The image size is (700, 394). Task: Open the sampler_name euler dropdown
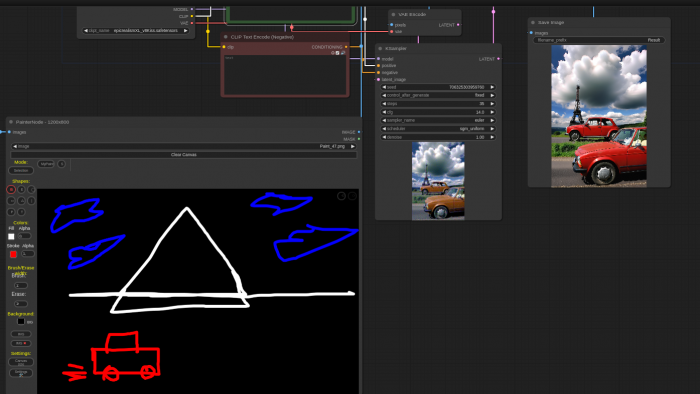(x=438, y=120)
